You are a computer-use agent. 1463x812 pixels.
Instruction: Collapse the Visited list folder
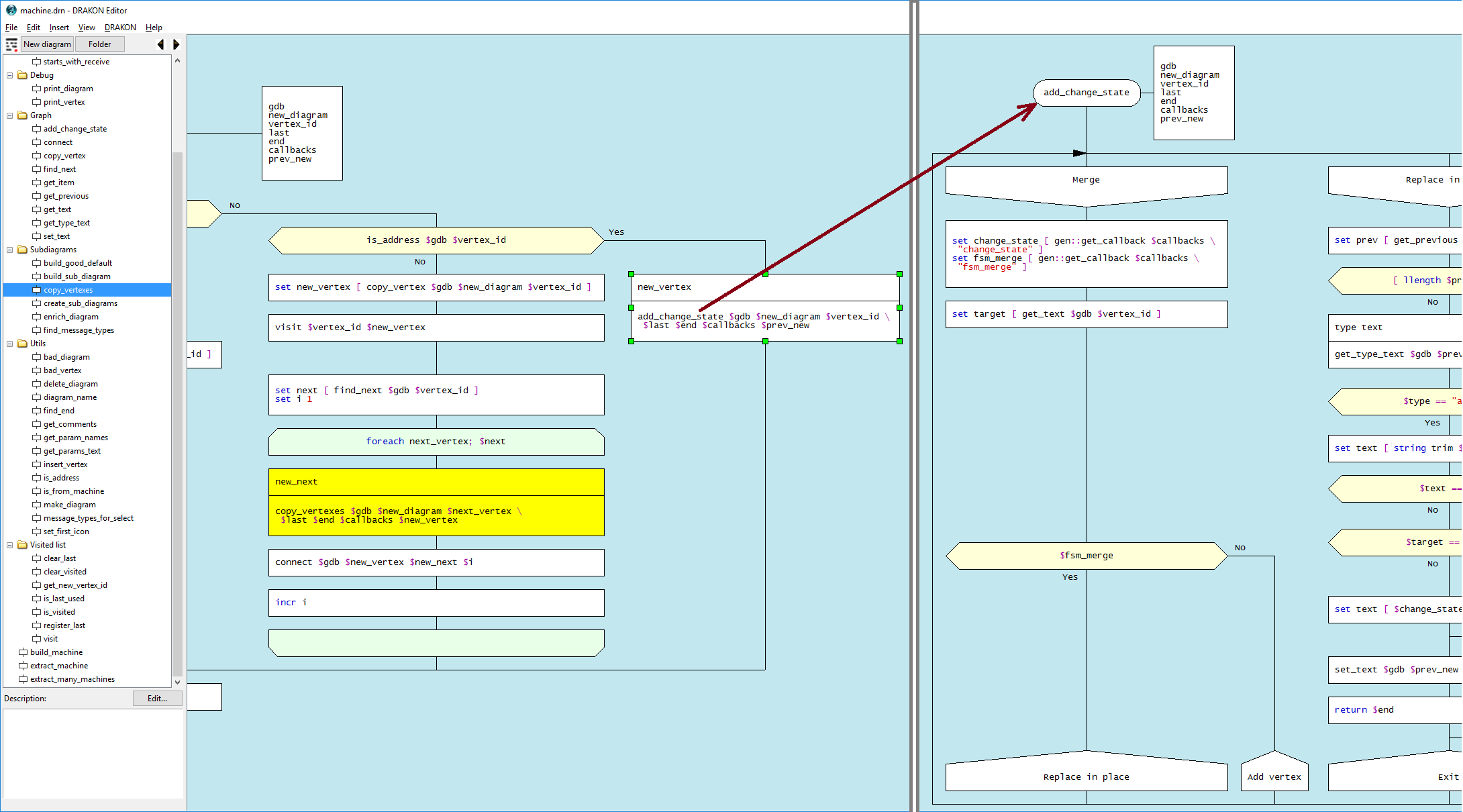pos(10,545)
